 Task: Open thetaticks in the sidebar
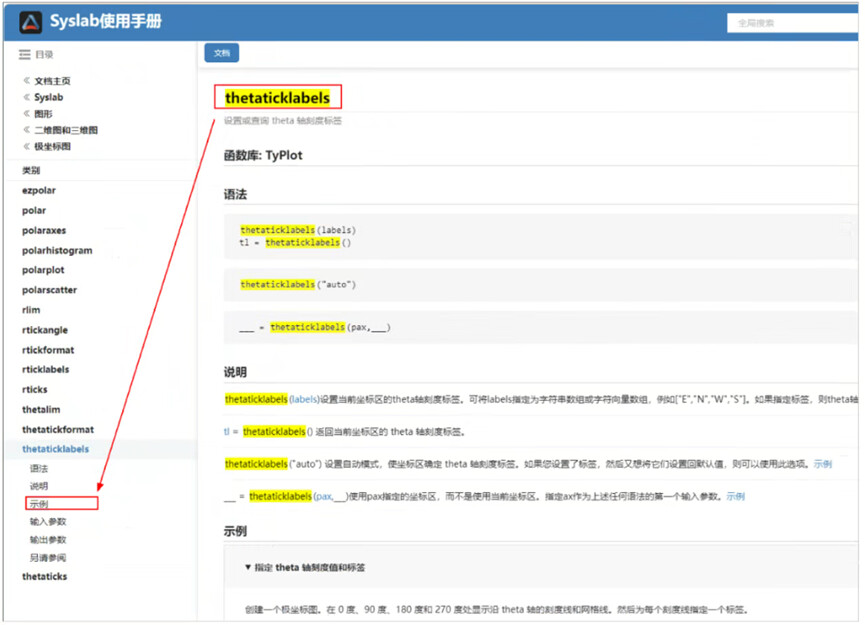(44, 576)
